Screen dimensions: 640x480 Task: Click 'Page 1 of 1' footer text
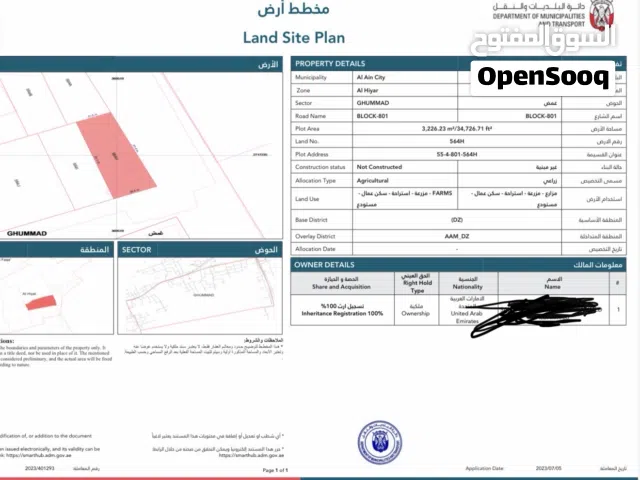(x=276, y=470)
